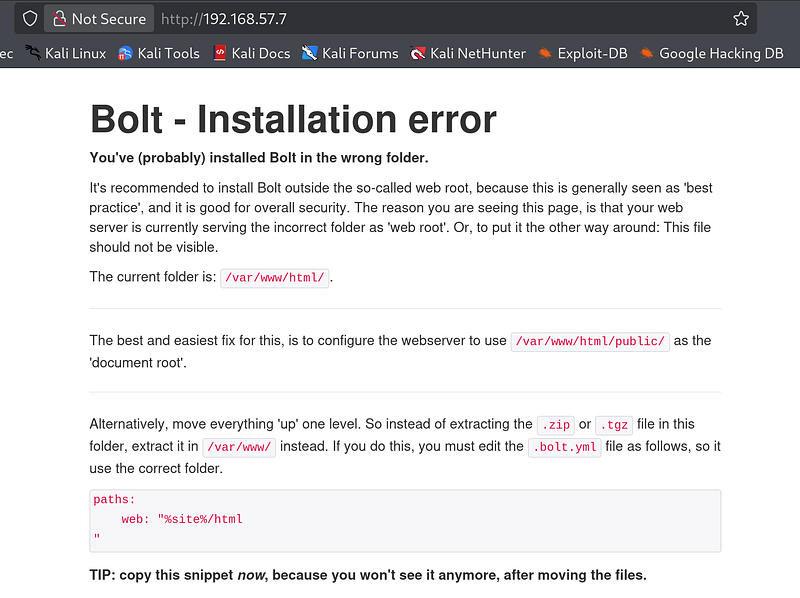Viewport: 800px width, 598px height.
Task: Click the /var/www/ inline code path
Action: click(x=239, y=447)
